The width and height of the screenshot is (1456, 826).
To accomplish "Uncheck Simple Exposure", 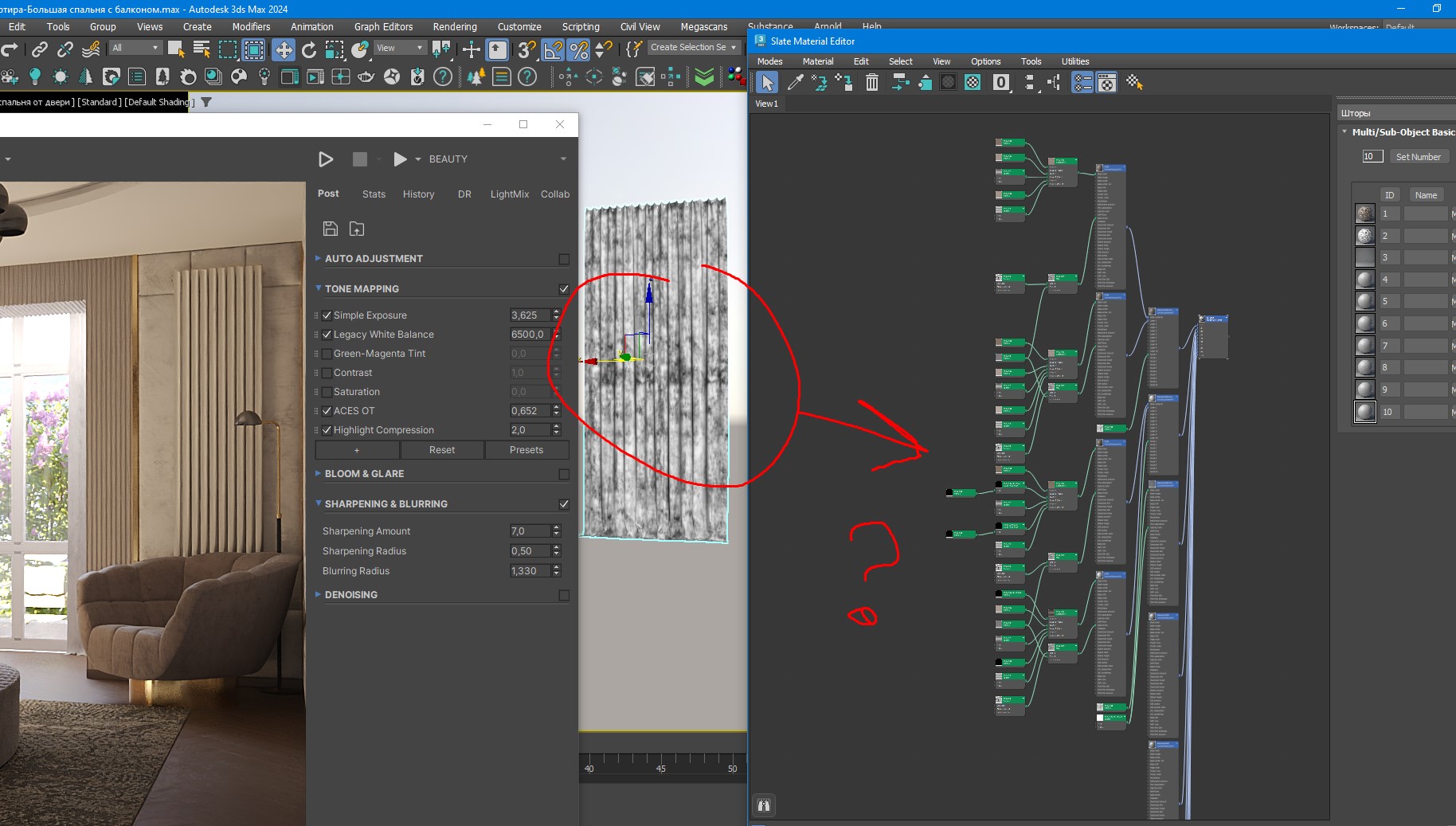I will click(327, 315).
